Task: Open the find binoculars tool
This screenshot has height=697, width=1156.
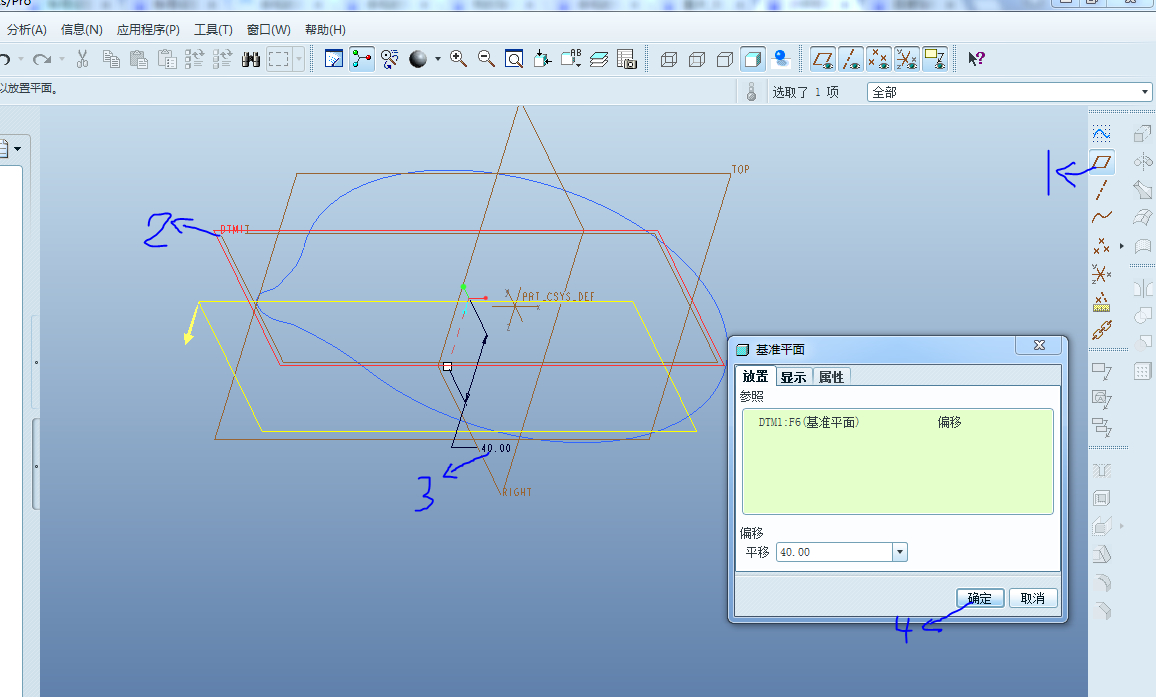Action: coord(251,59)
